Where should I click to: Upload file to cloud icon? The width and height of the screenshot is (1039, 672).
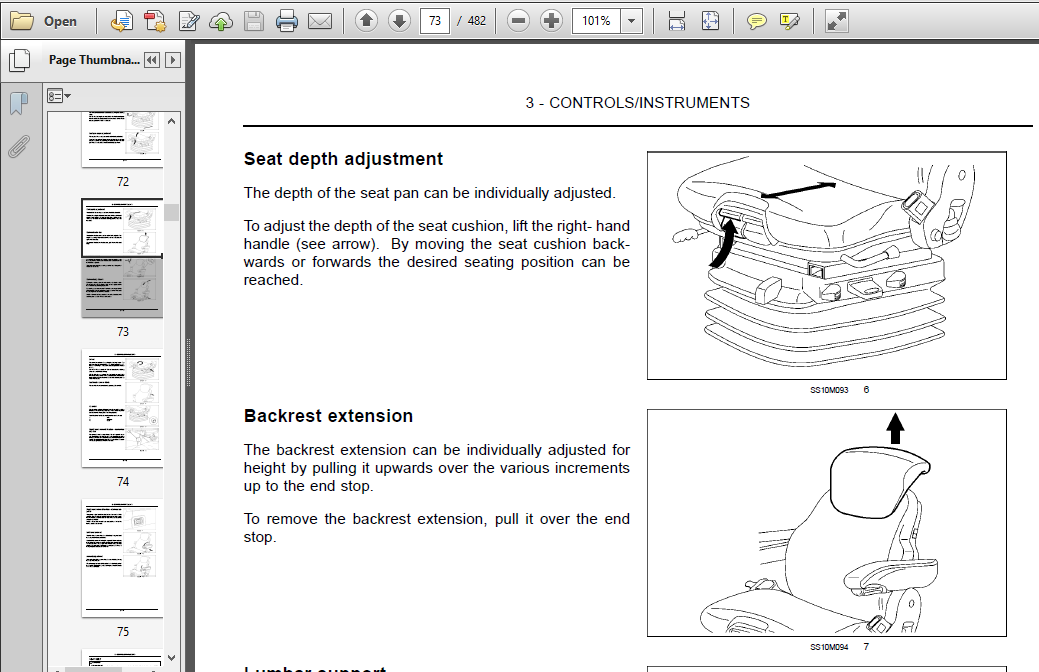[221, 21]
